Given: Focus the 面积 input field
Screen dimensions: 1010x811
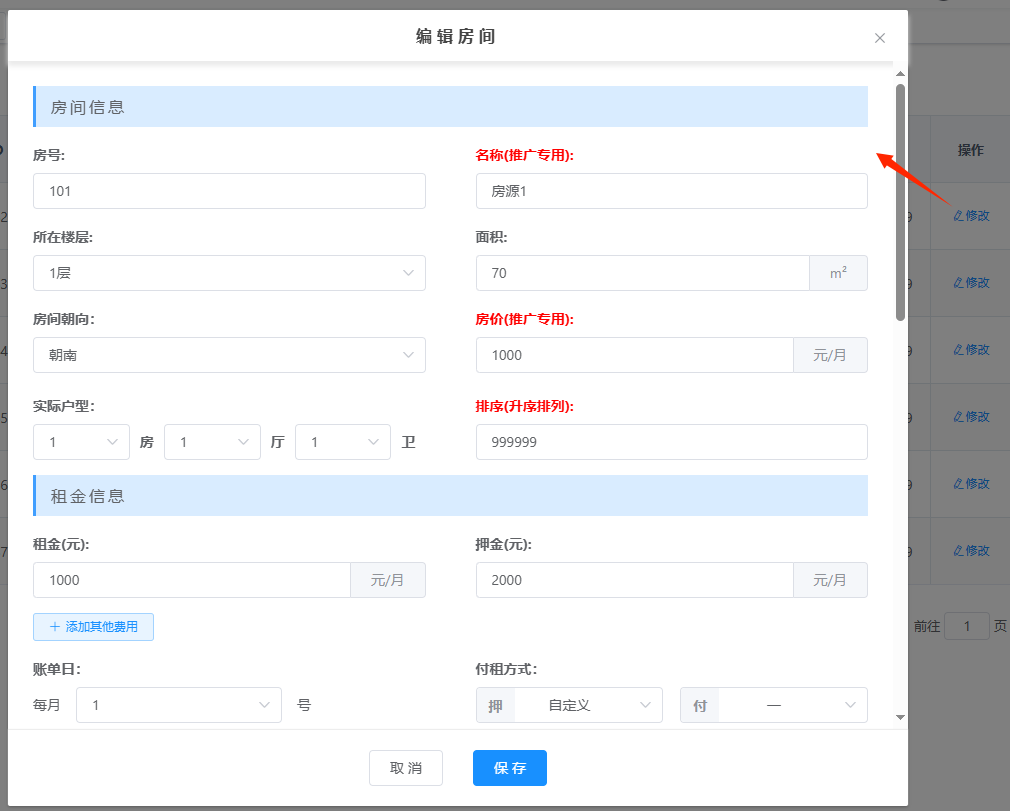Looking at the screenshot, I should tap(642, 273).
